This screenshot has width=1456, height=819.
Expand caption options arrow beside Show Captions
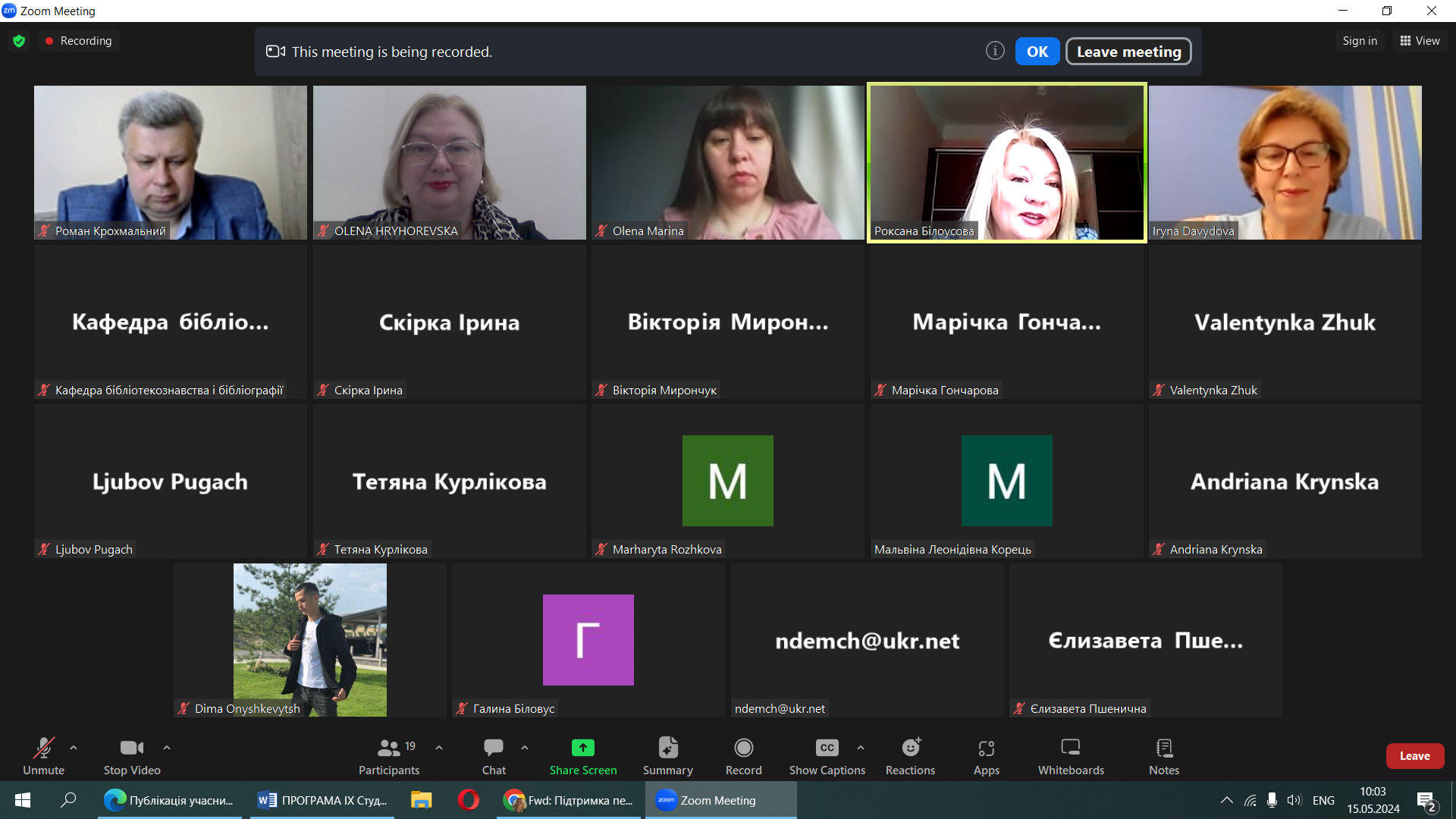tap(861, 748)
